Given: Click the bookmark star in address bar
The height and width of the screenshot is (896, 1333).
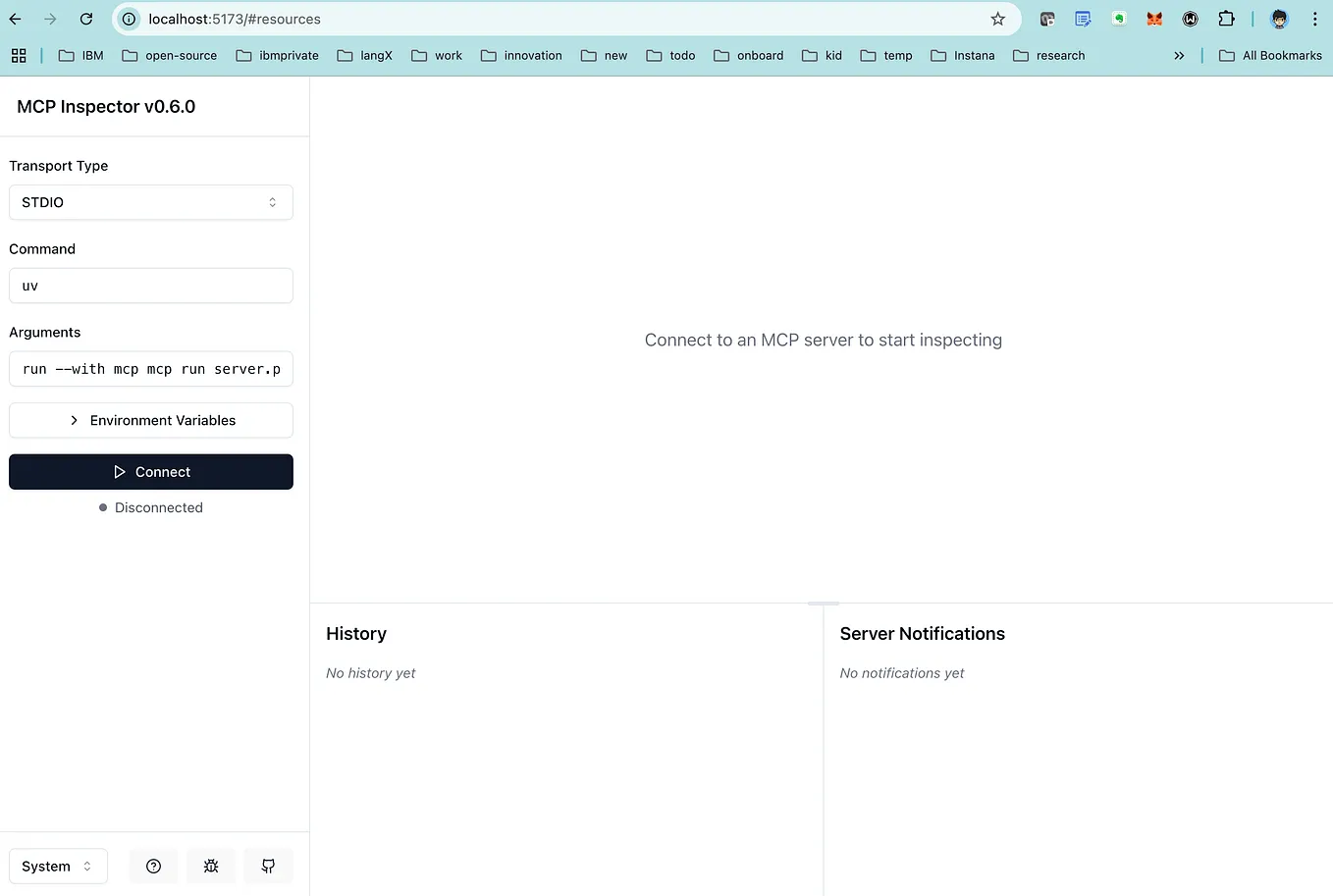Looking at the screenshot, I should (x=997, y=19).
